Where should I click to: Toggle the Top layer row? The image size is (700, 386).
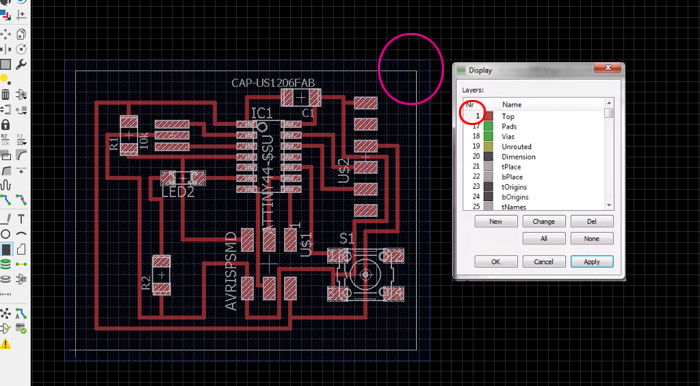[x=534, y=116]
